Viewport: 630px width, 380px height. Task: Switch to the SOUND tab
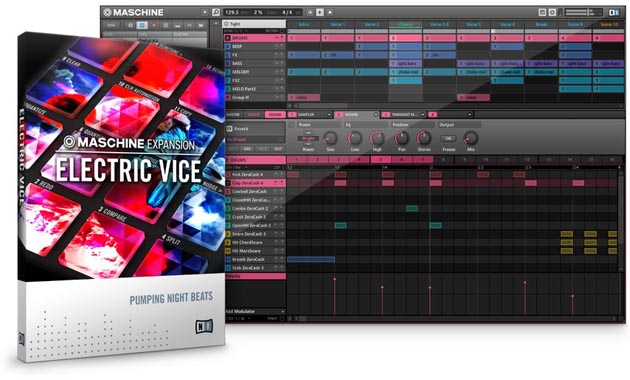[275, 115]
